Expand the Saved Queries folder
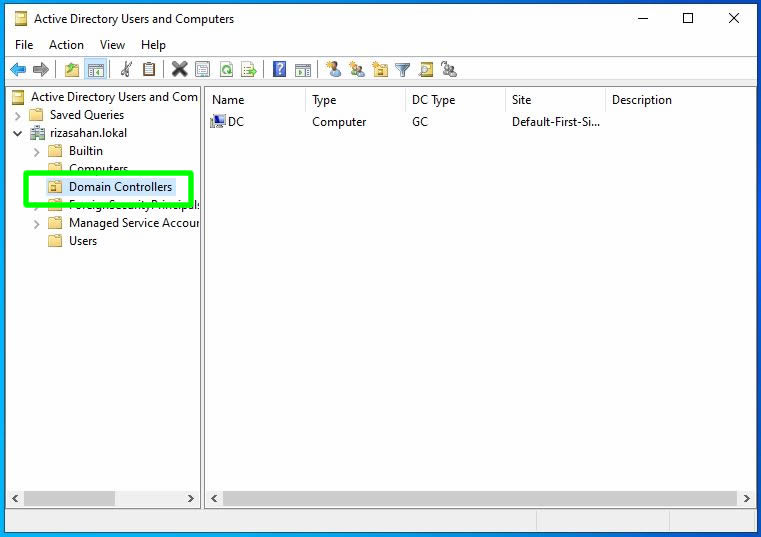Image resolution: width=761 pixels, height=537 pixels. pos(18,115)
